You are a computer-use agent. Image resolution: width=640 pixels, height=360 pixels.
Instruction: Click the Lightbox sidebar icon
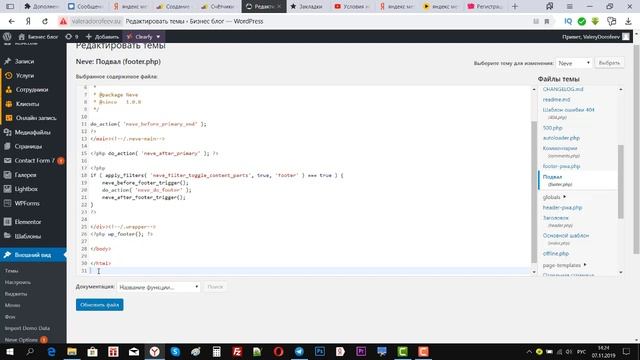tap(7, 189)
